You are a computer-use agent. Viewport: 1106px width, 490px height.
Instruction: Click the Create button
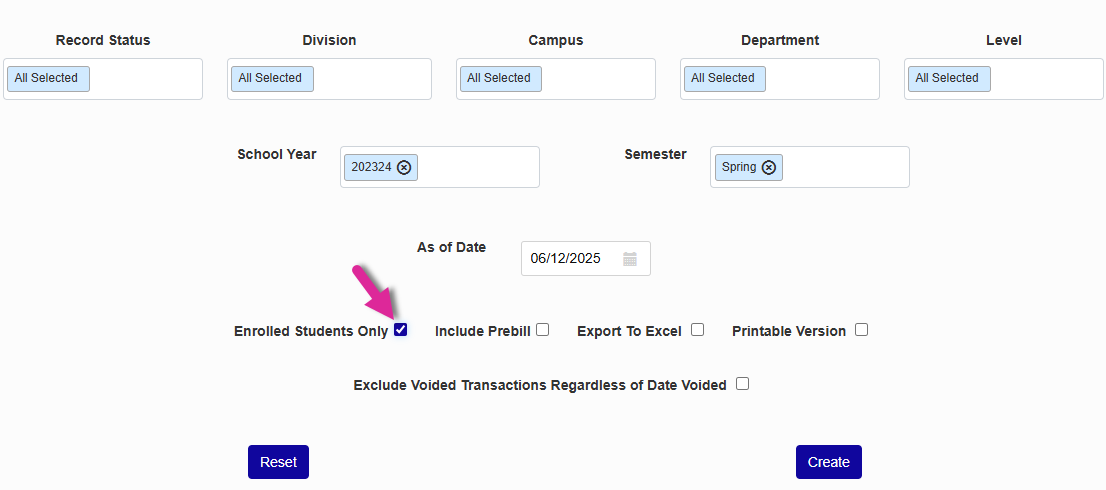tap(828, 462)
